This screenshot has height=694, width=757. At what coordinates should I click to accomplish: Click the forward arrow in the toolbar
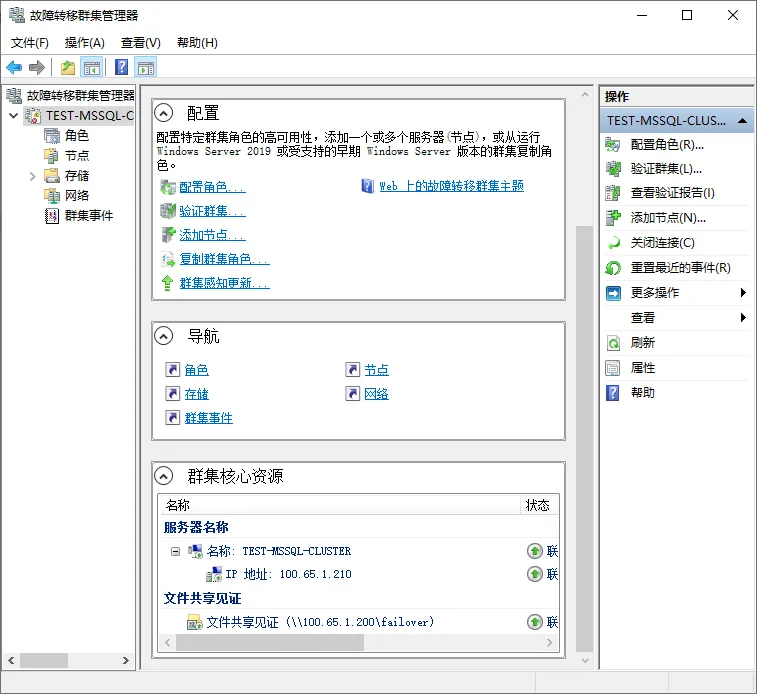pyautogui.click(x=37, y=68)
